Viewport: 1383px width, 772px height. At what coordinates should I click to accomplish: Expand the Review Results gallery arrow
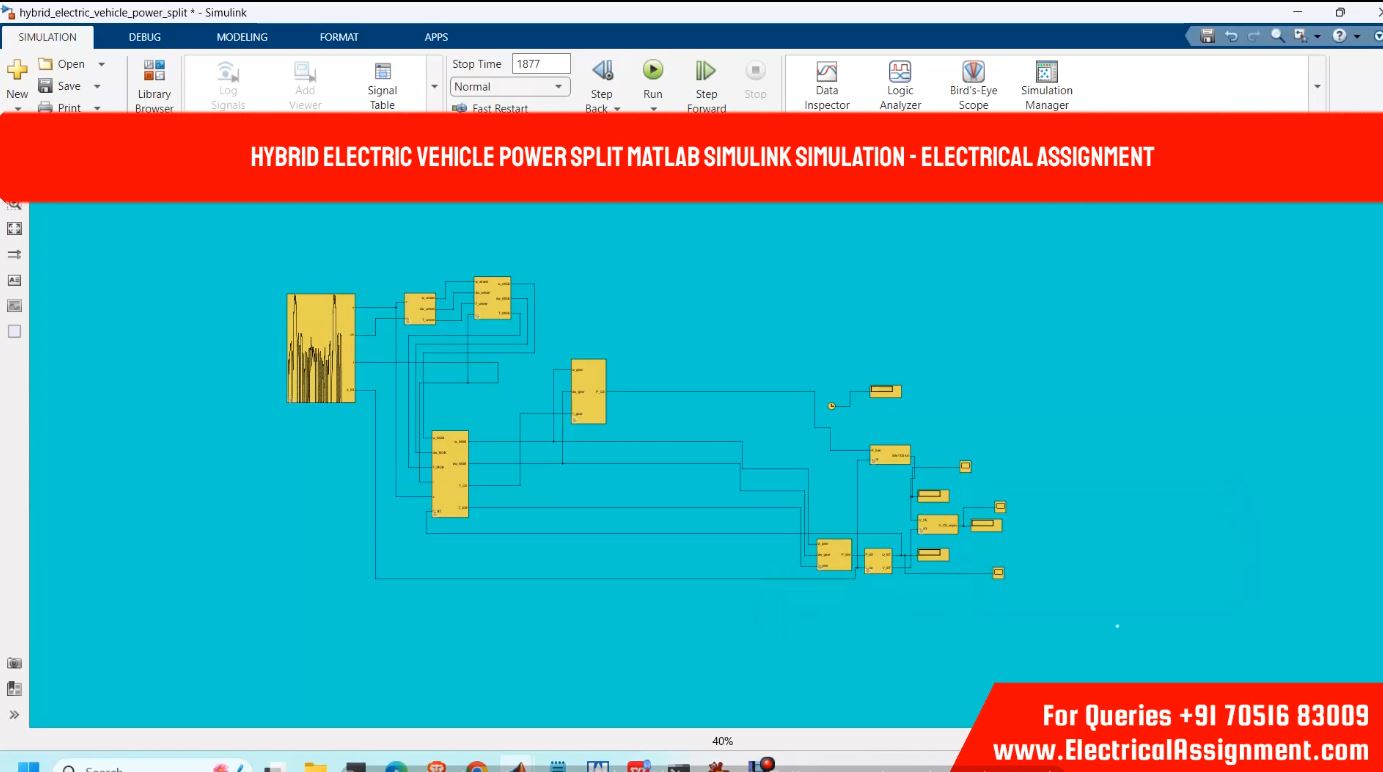pos(1317,87)
